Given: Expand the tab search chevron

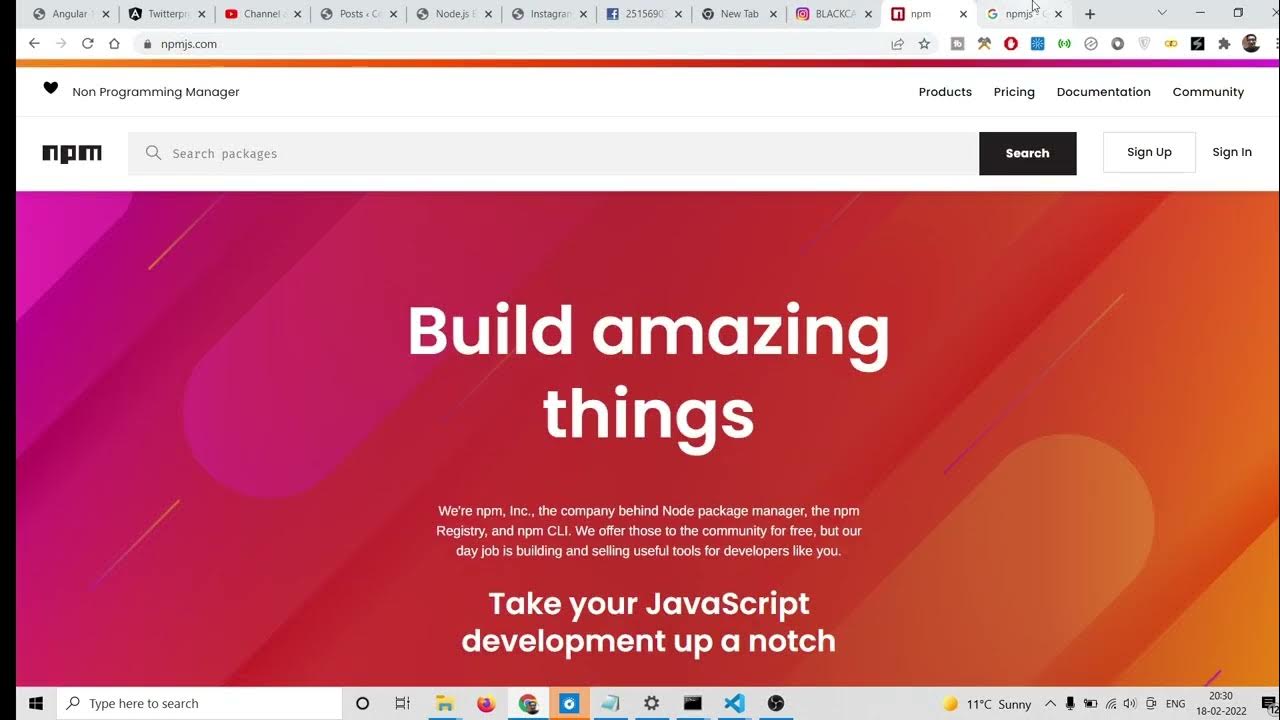Looking at the screenshot, I should pos(1161,13).
